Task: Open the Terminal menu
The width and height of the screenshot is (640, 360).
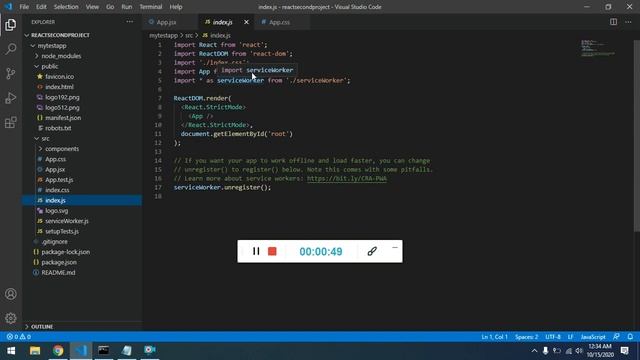Action: (151, 7)
